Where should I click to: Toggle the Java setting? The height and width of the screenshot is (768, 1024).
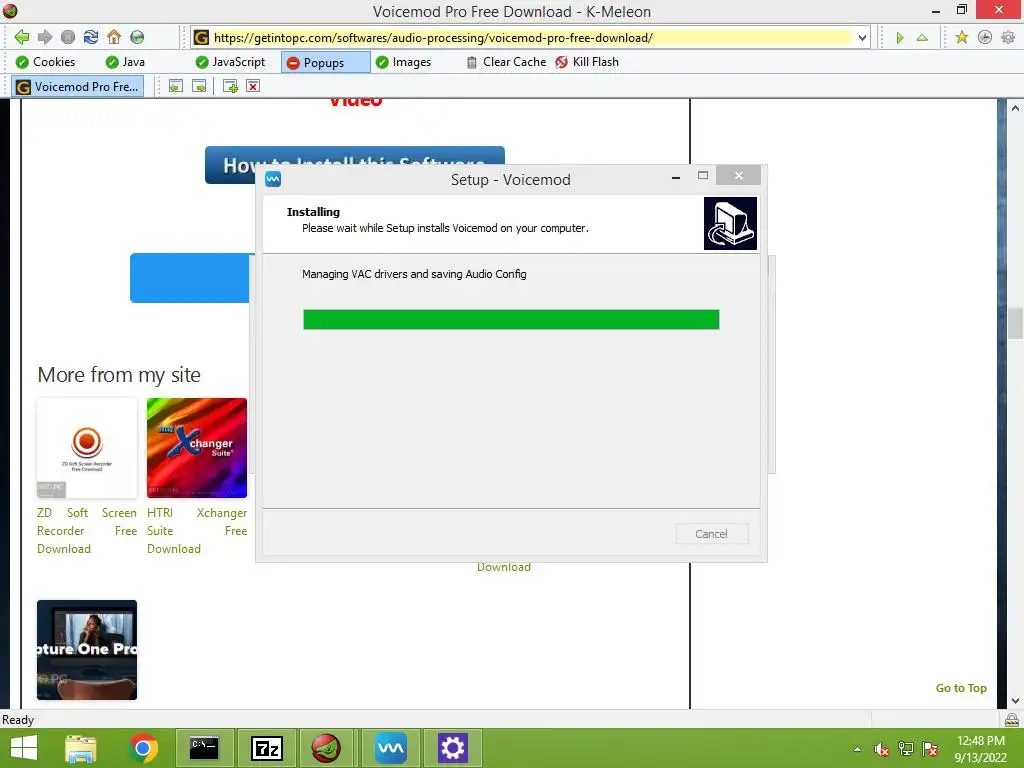coord(125,62)
